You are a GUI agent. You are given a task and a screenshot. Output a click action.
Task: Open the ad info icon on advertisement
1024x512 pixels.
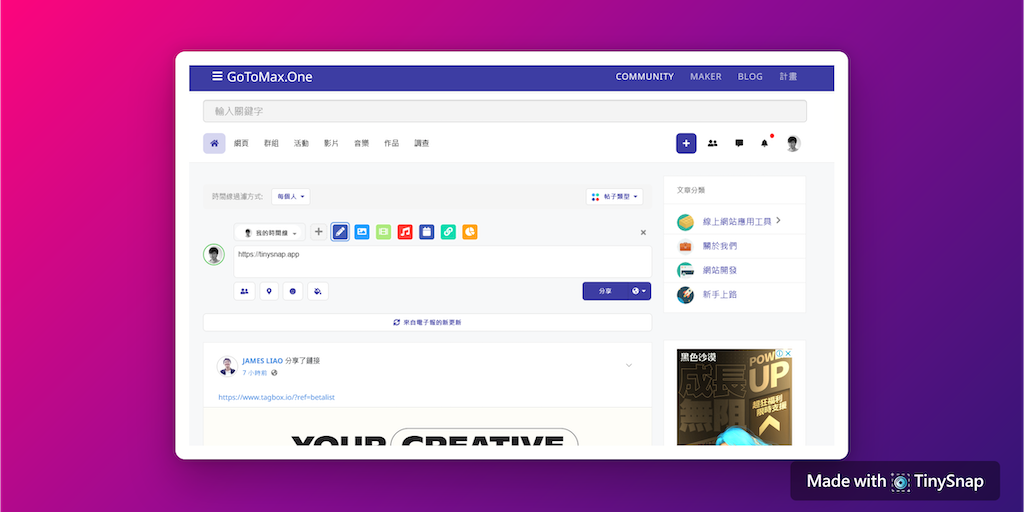780,353
